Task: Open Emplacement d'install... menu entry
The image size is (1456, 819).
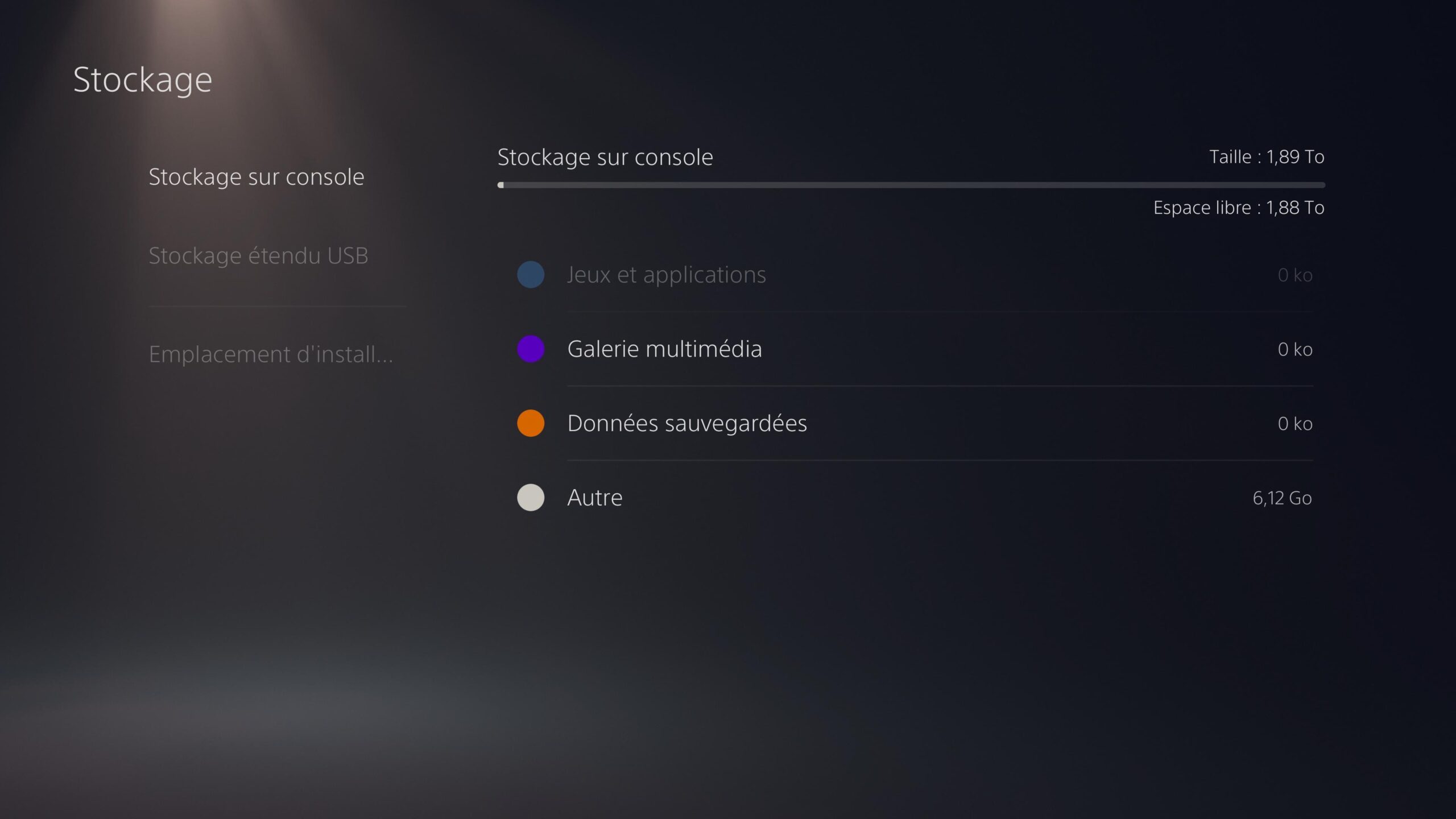Action: point(271,354)
